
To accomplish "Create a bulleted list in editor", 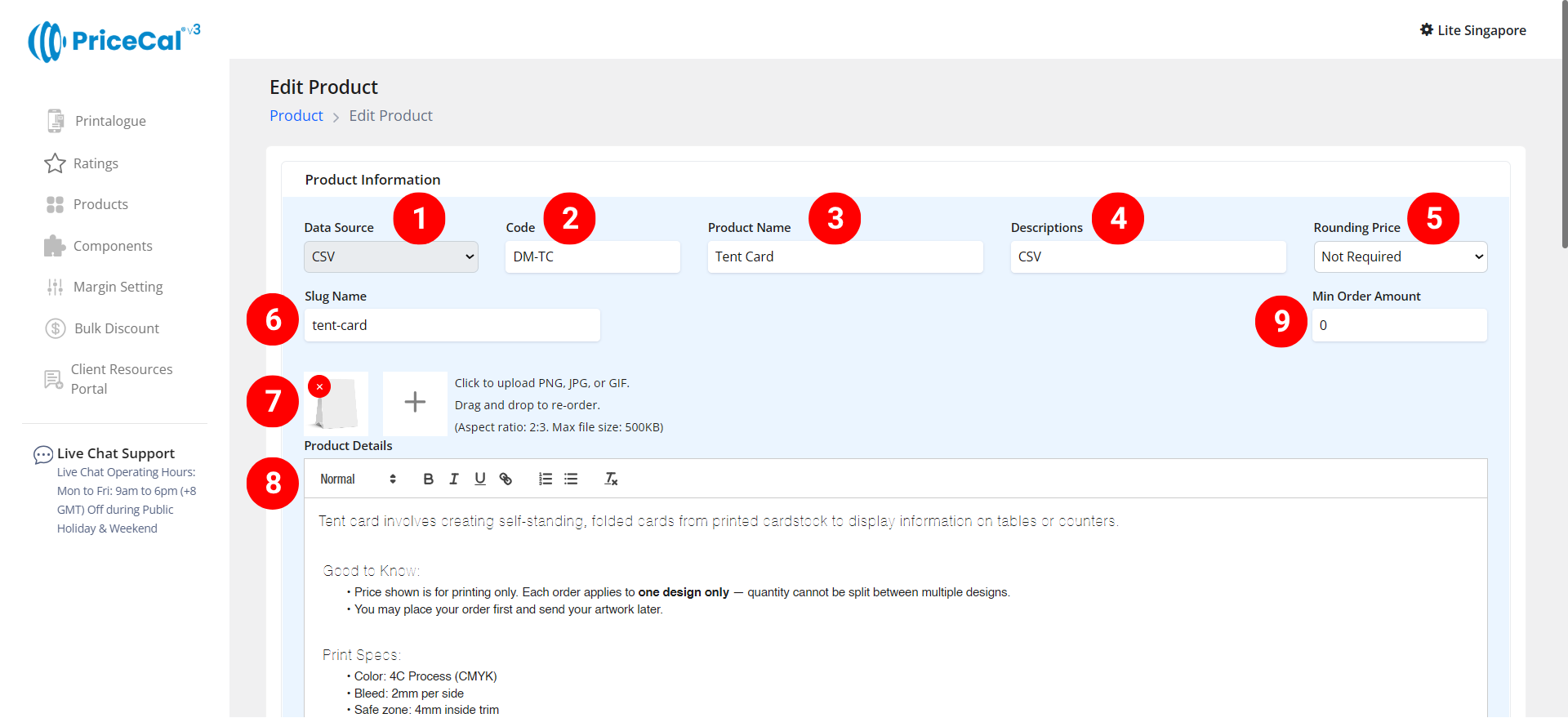I will [571, 479].
